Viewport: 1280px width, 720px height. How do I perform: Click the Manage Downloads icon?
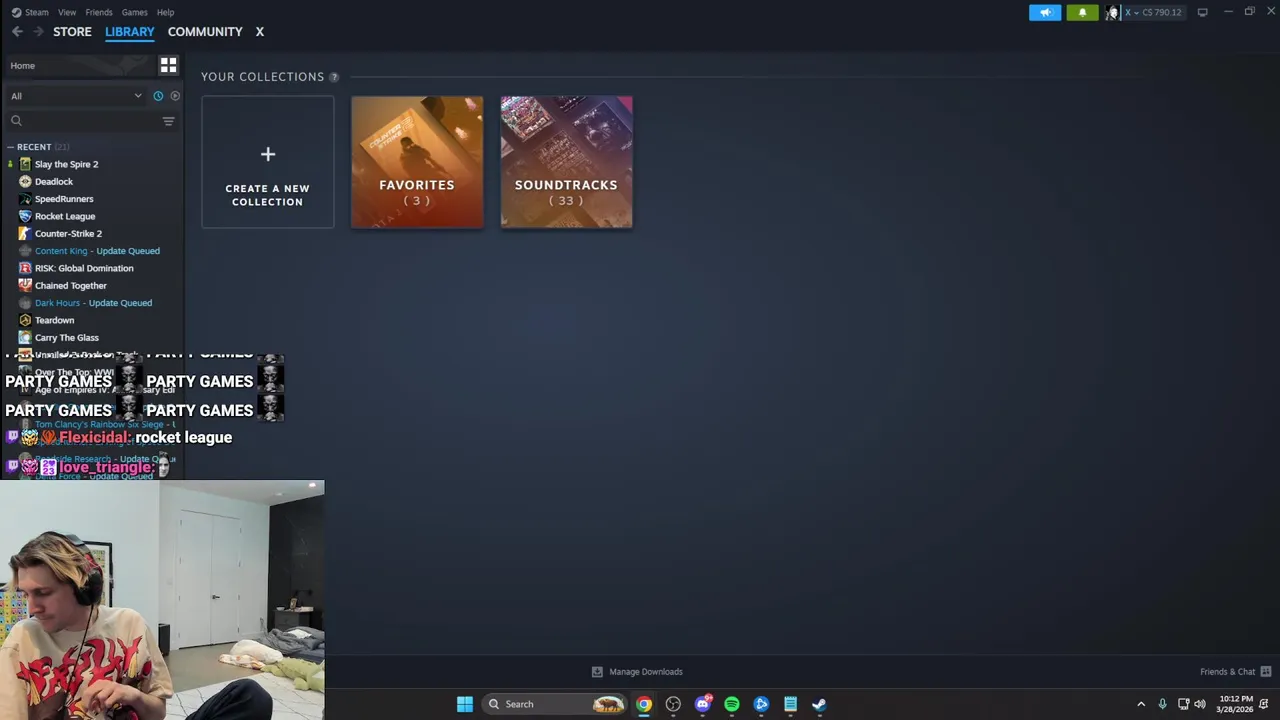(x=597, y=672)
